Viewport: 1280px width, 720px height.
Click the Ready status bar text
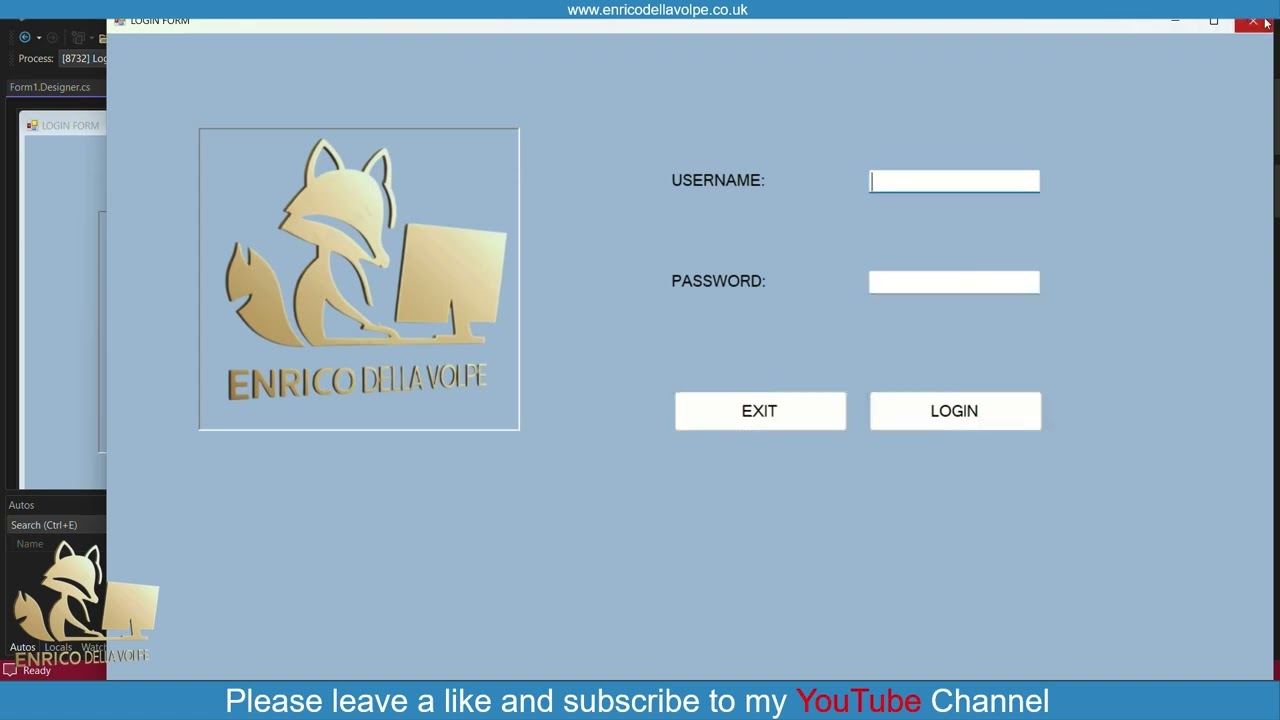pyautogui.click(x=37, y=671)
